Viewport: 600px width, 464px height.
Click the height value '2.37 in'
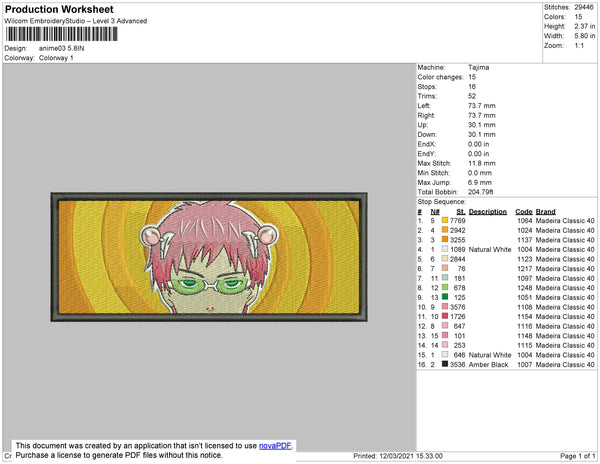584,26
